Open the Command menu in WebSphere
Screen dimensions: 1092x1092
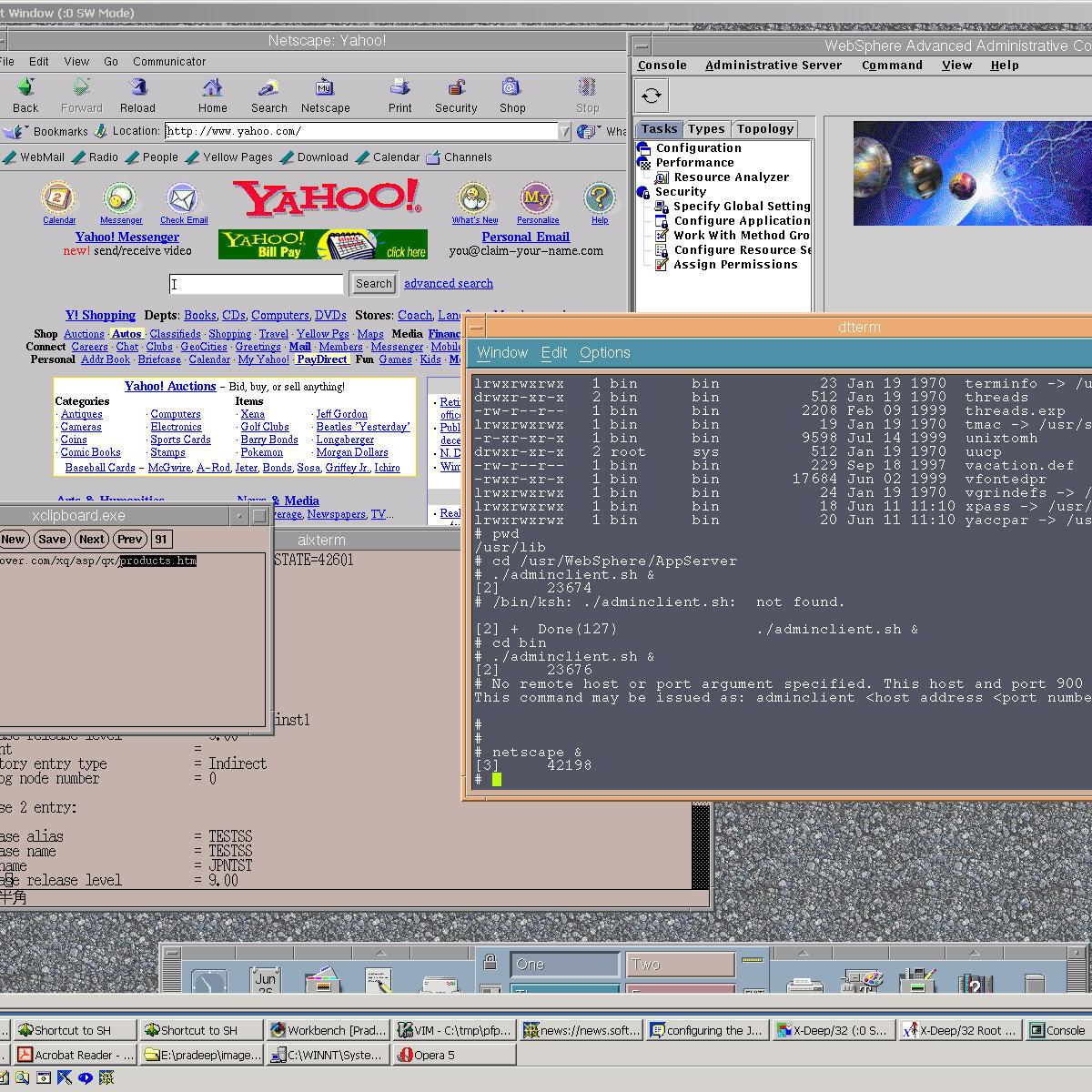click(x=892, y=66)
